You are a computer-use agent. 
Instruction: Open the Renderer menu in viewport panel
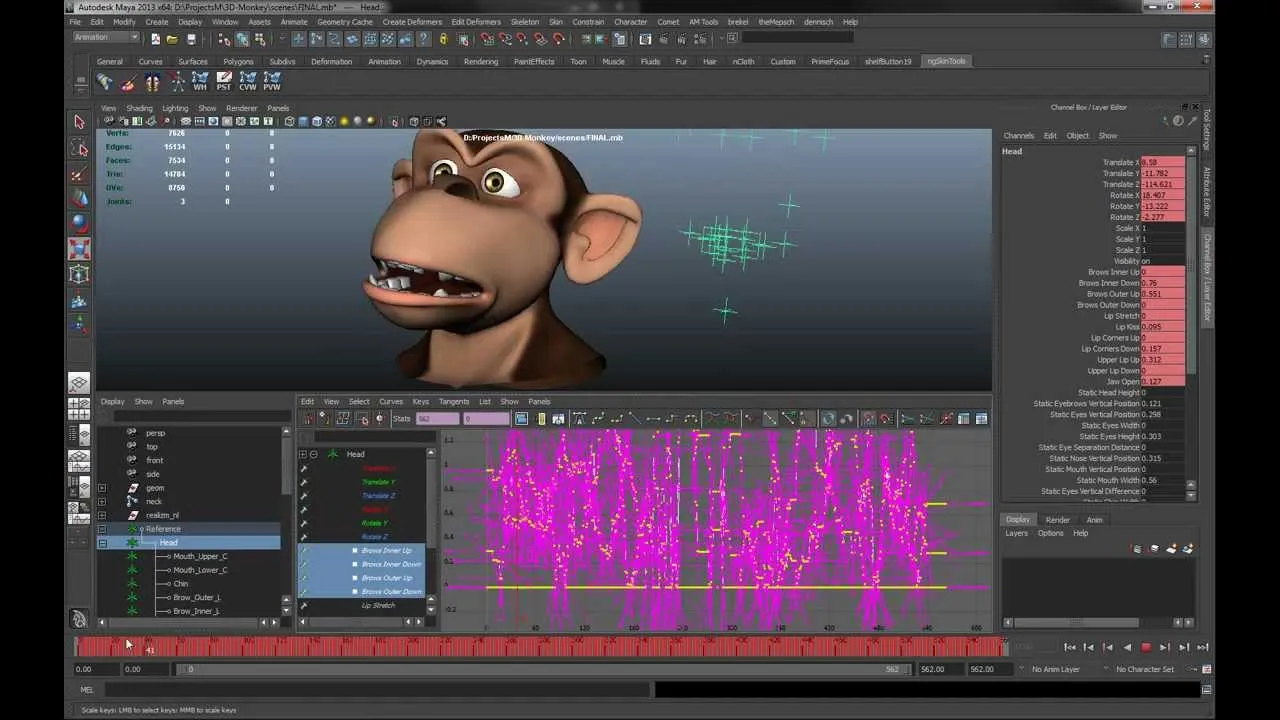click(241, 108)
